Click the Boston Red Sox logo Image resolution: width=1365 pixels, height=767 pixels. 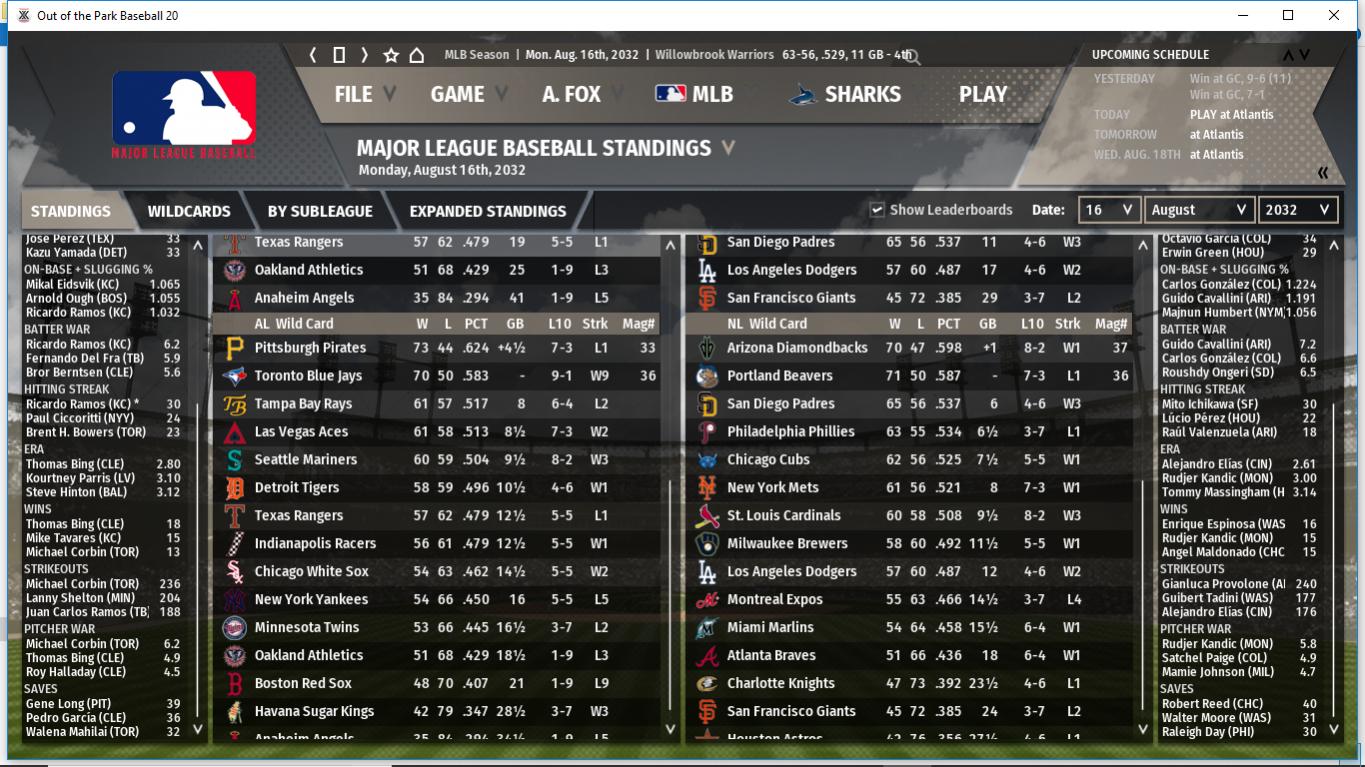235,684
